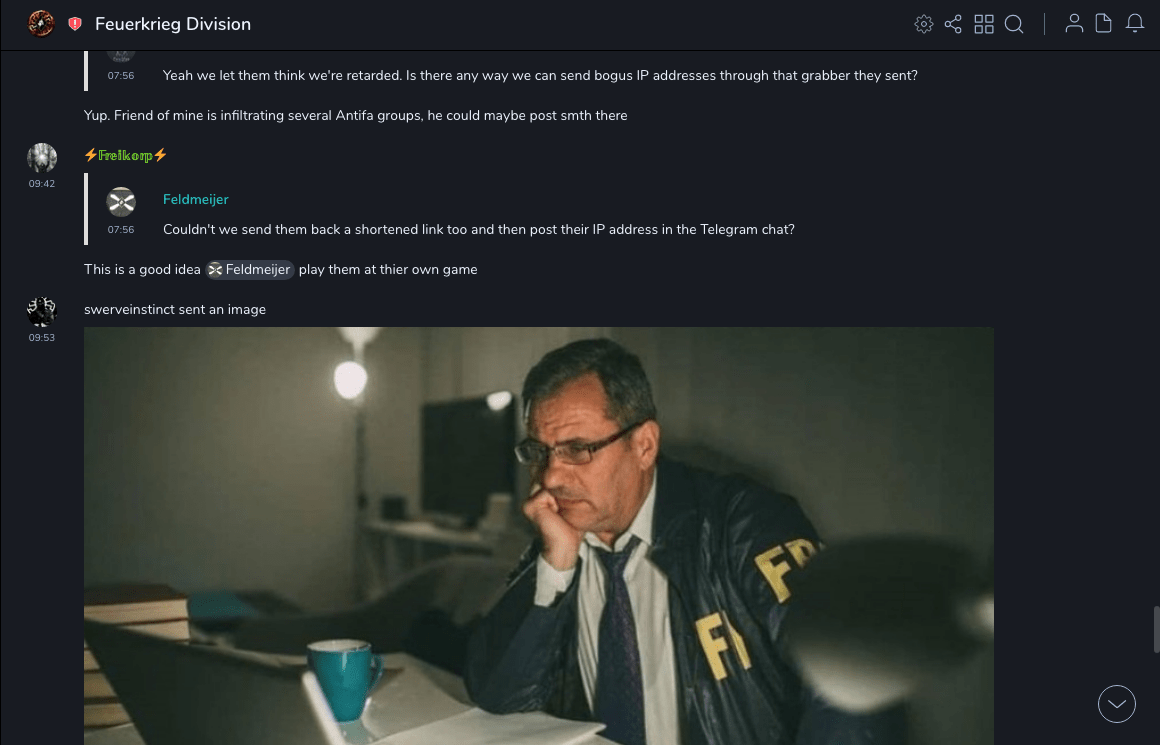
Task: Click the 09:53 message timestamp
Action: point(41,337)
